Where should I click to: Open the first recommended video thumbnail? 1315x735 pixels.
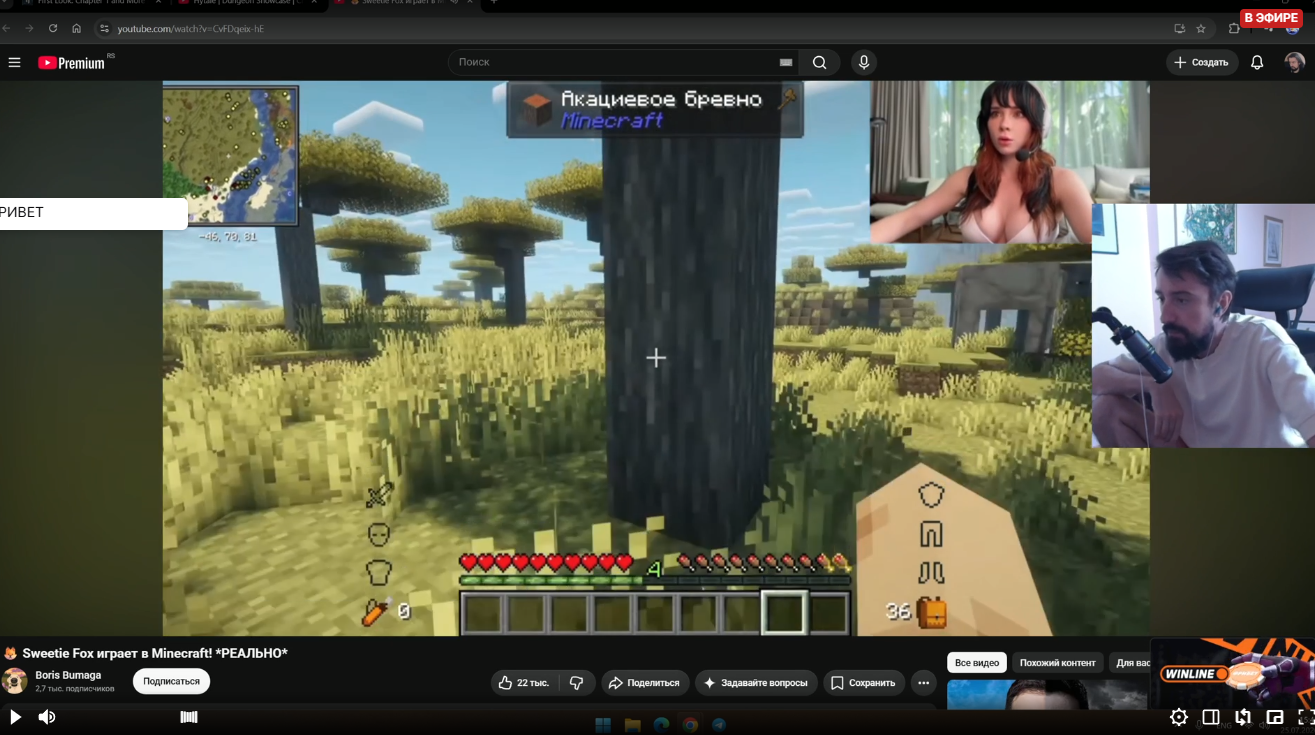[x=1047, y=694]
